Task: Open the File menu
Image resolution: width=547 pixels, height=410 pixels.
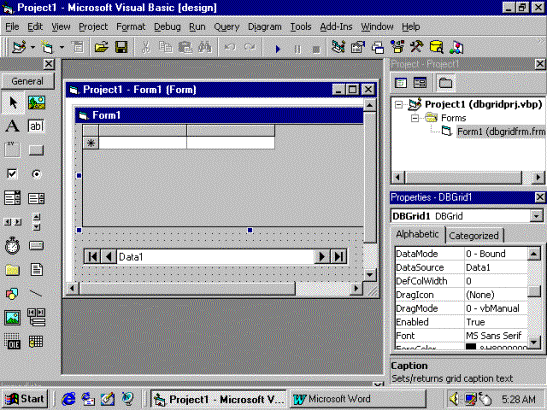Action: (12, 27)
